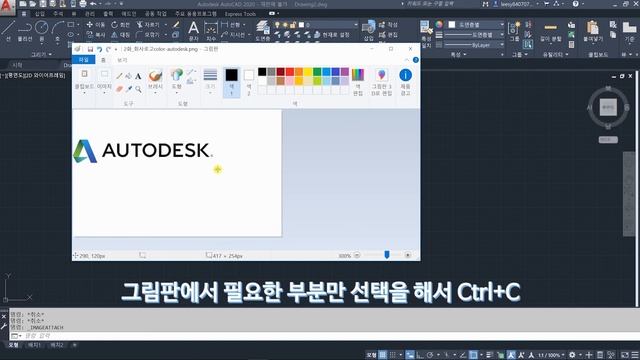640x360 pixels.
Task: Open Paint Clipboard dropdown
Action: pyautogui.click(x=84, y=82)
